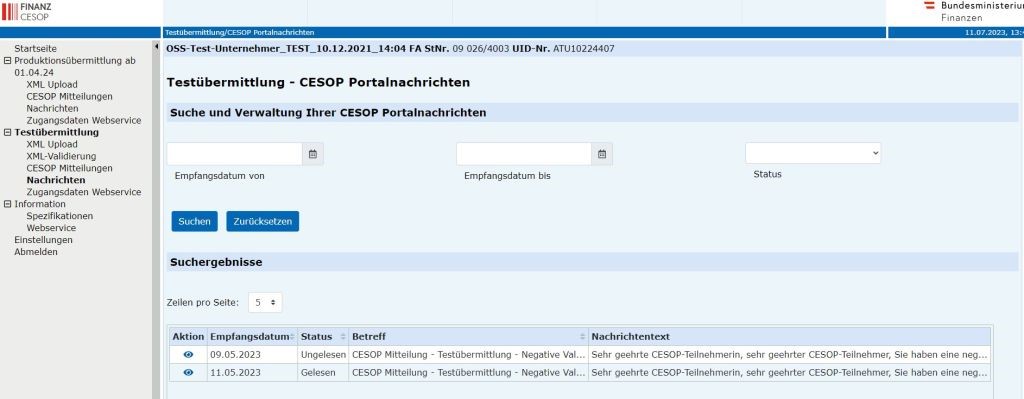Open Webservice under Information
This screenshot has width=1024, height=399.
[x=51, y=228]
